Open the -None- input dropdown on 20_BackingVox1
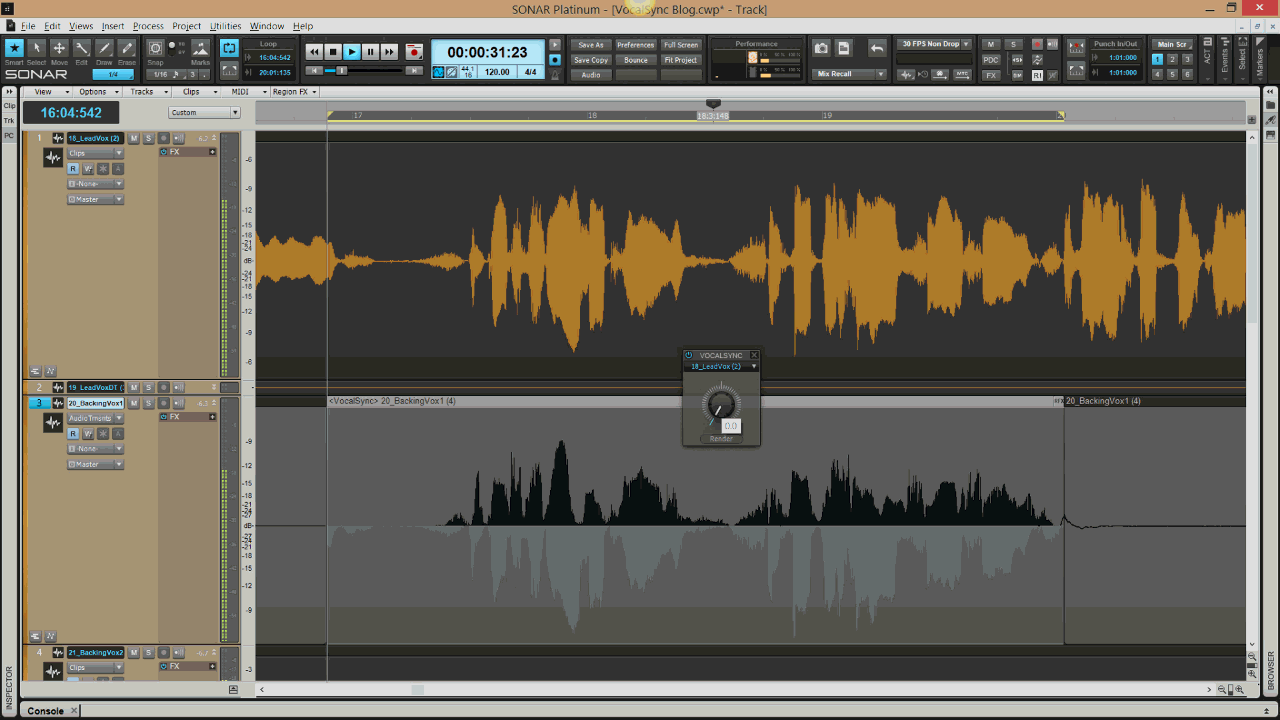This screenshot has height=720, width=1280. tap(95, 449)
